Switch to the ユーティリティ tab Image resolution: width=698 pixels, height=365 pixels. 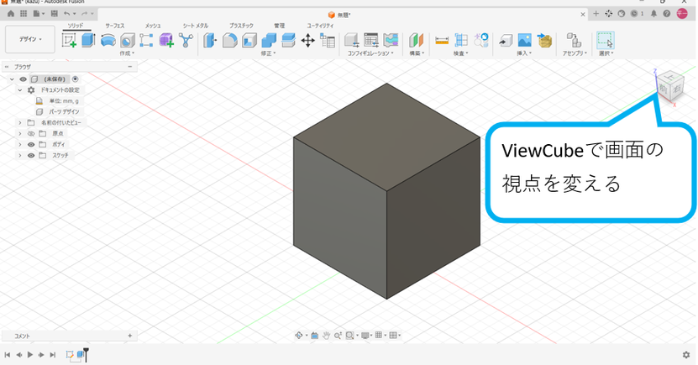point(320,26)
